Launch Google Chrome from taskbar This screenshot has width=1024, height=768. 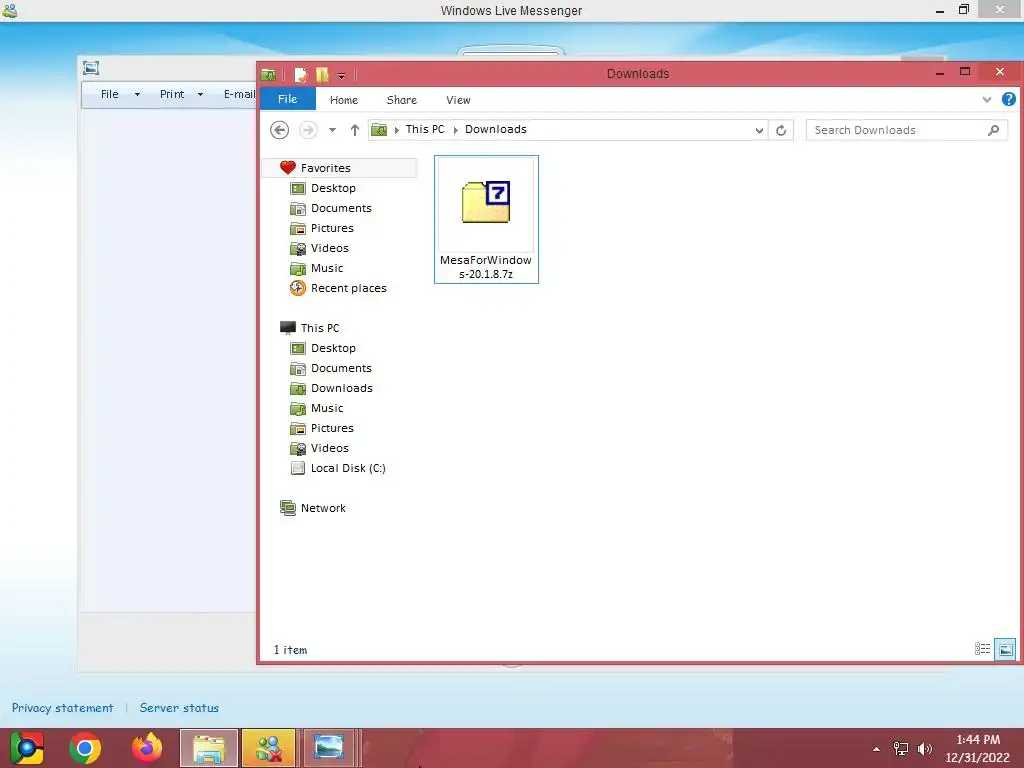tap(85, 748)
